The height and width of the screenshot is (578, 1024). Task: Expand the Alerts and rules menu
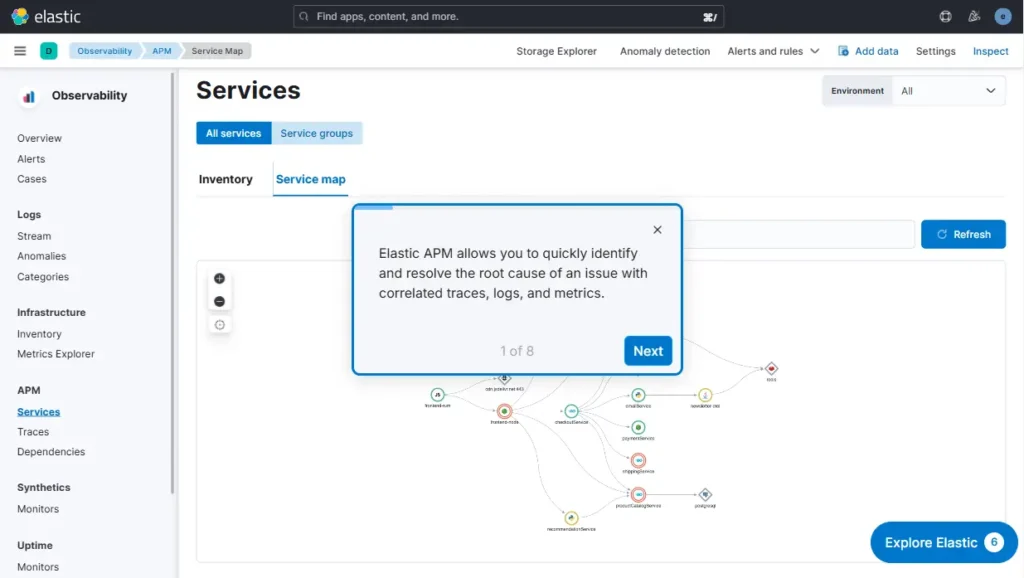[x=773, y=51]
